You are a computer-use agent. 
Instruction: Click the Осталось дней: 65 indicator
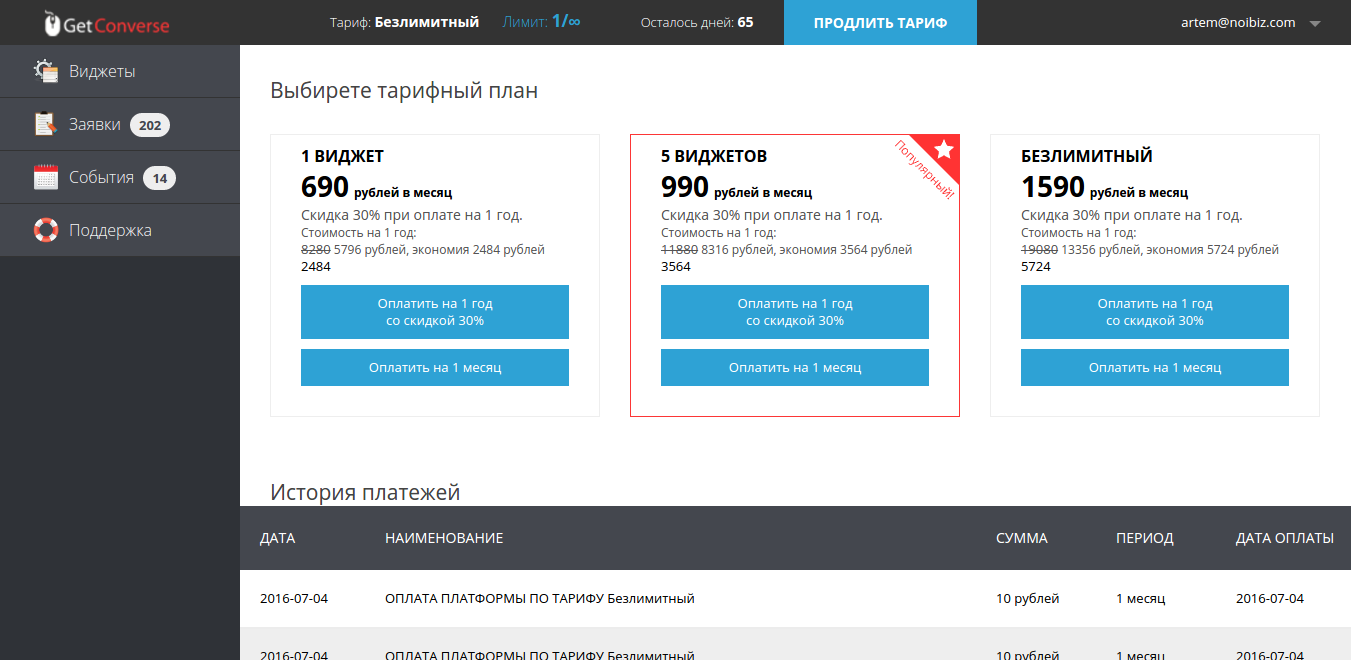pos(697,22)
